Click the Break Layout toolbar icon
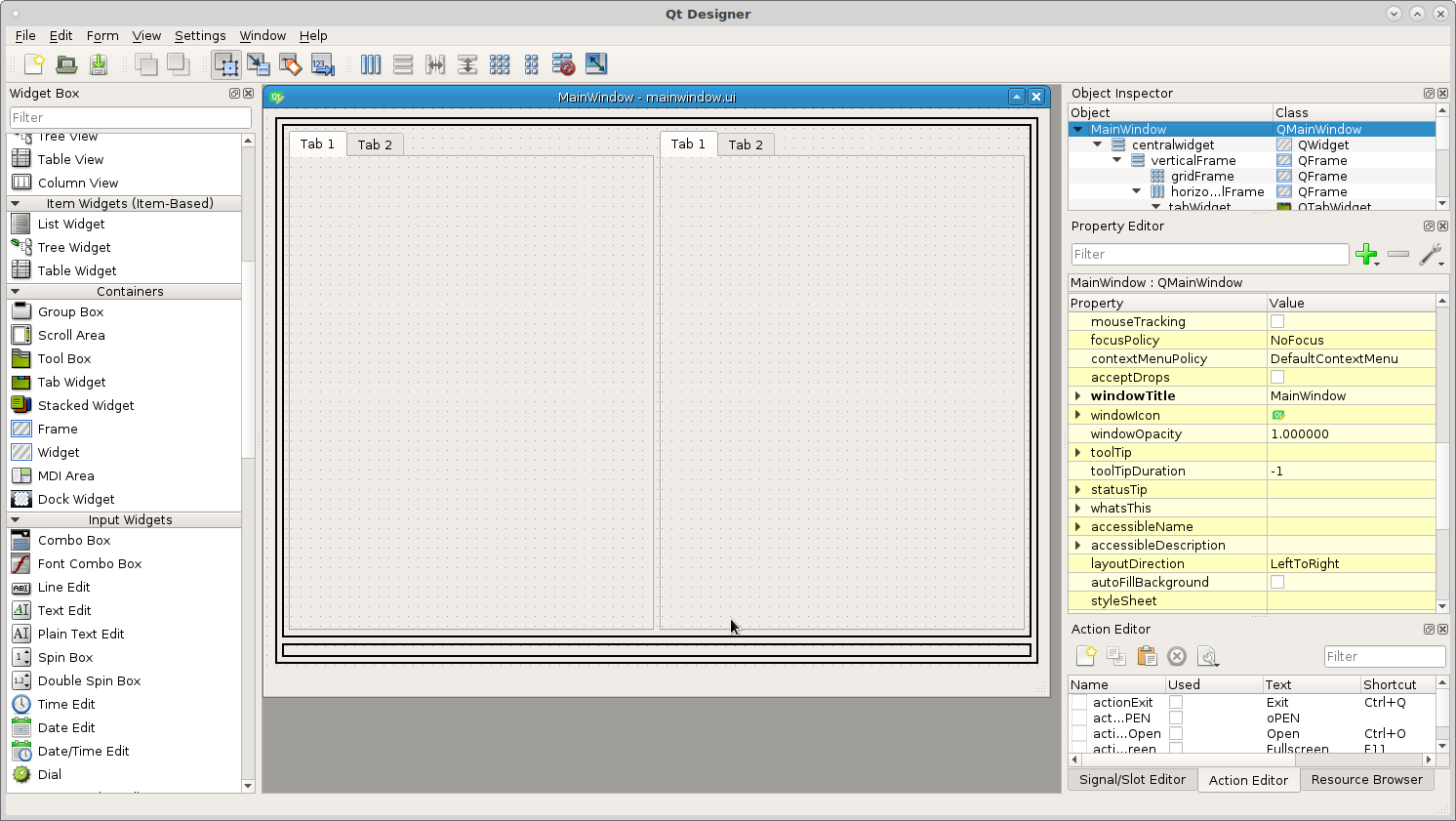 563,64
